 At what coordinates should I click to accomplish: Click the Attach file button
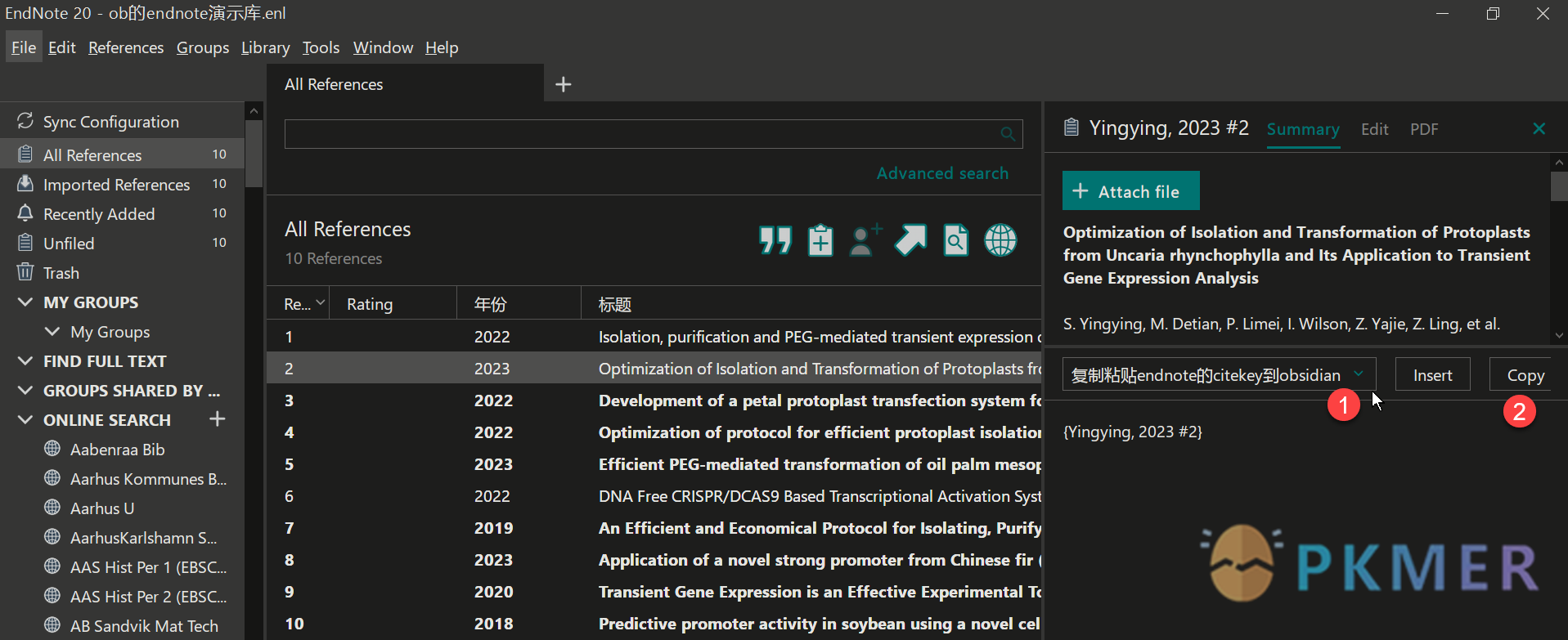1130,190
